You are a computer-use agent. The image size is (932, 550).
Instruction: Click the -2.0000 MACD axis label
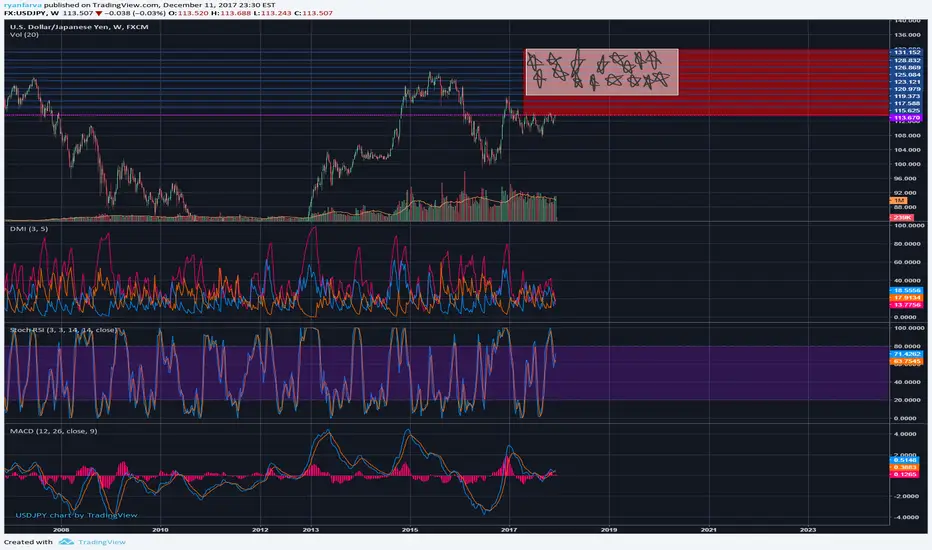pyautogui.click(x=907, y=496)
